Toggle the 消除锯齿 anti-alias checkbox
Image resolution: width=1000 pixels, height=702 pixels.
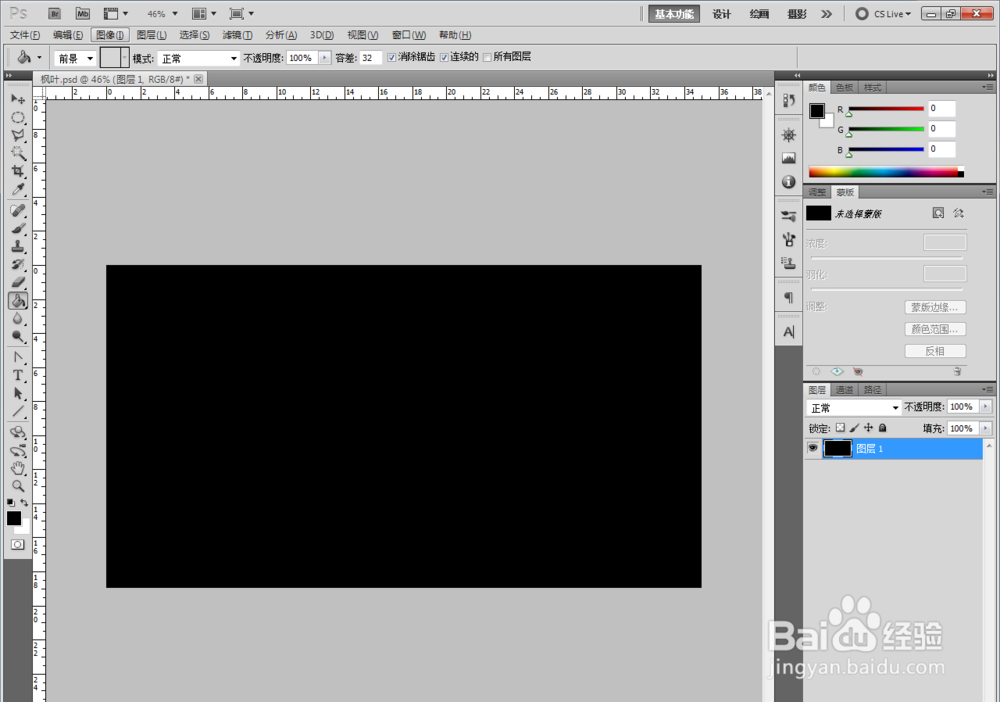click(x=392, y=57)
